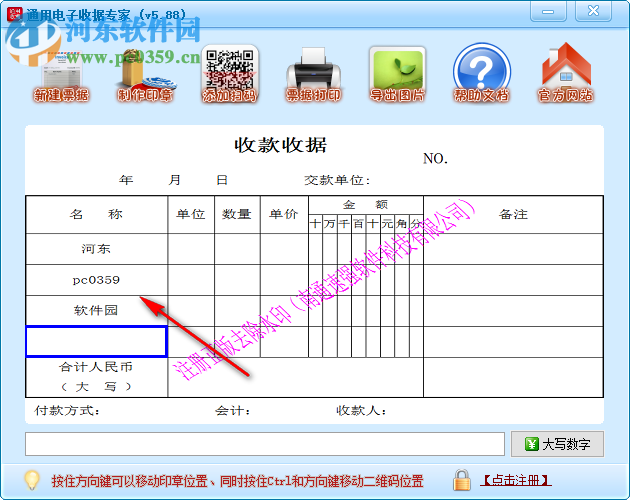Click the NO. receipt number label

[436, 158]
